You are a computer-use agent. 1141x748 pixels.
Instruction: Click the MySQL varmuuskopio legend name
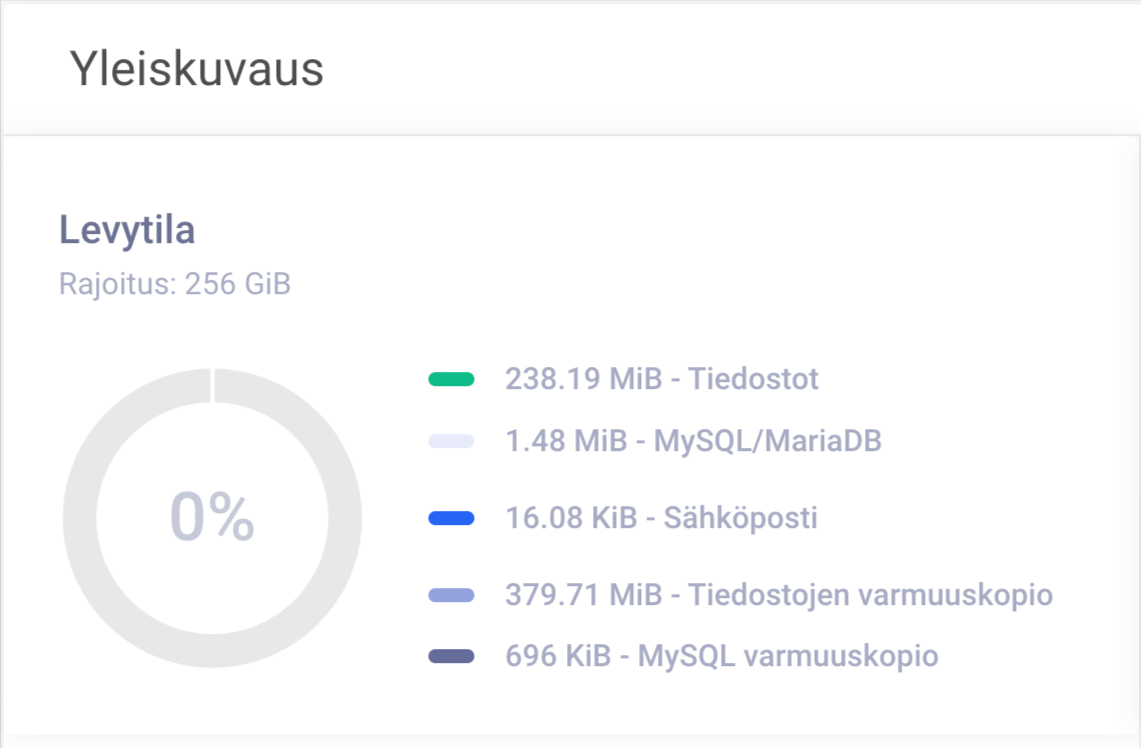pyautogui.click(x=788, y=657)
